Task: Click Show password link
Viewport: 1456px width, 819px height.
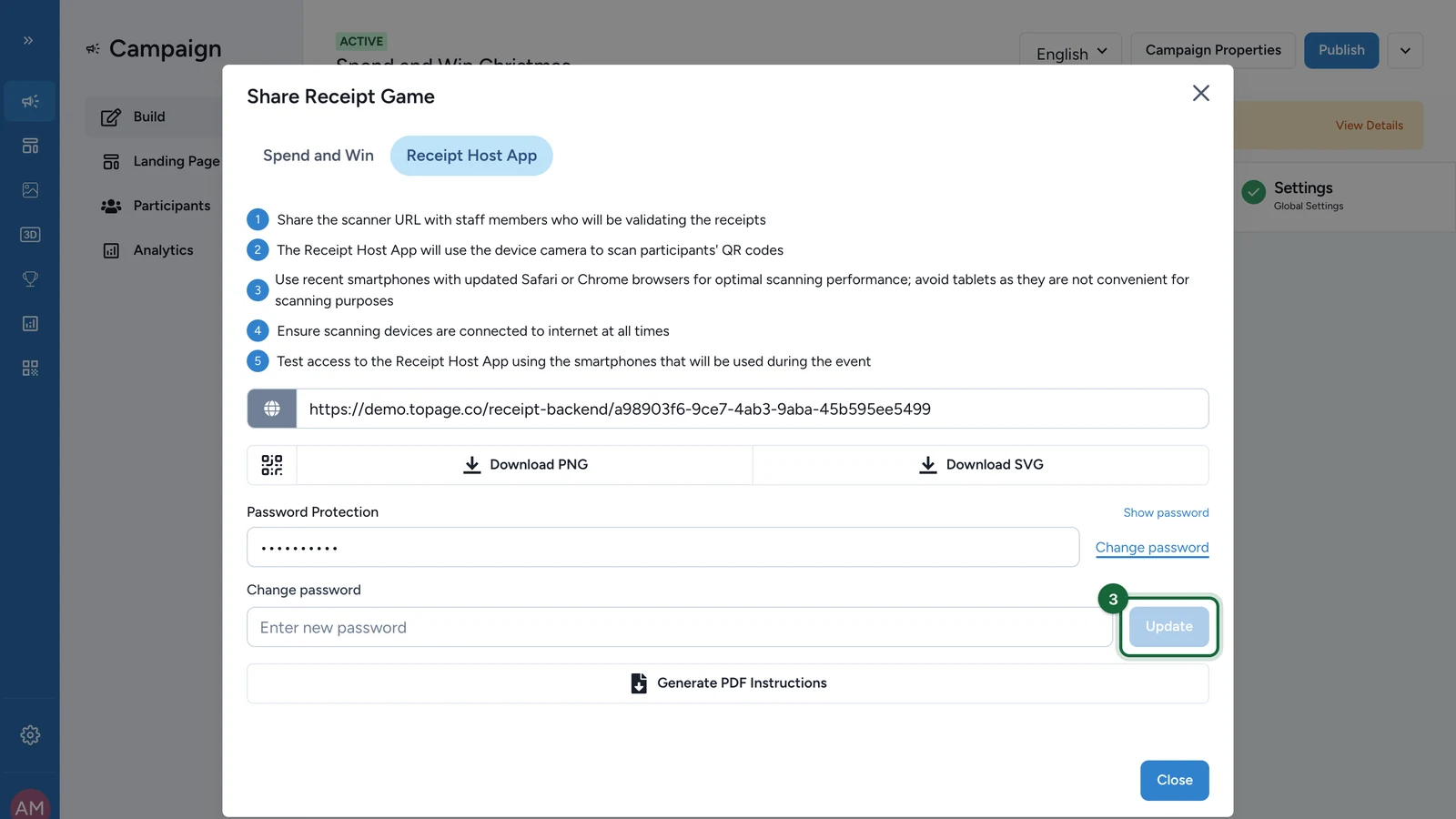Action: coord(1166,513)
